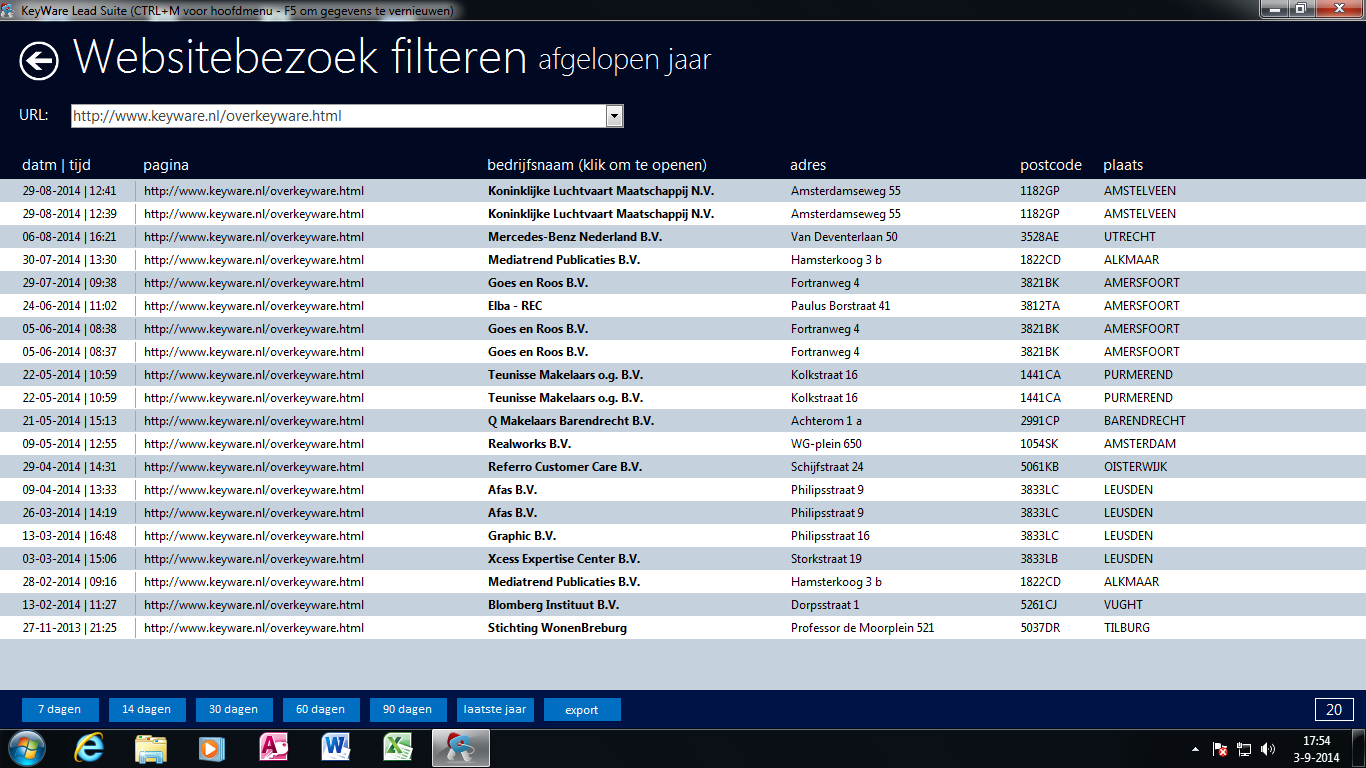Click address Professor de Moorplein 521
1366x768 pixels.
tap(862, 628)
